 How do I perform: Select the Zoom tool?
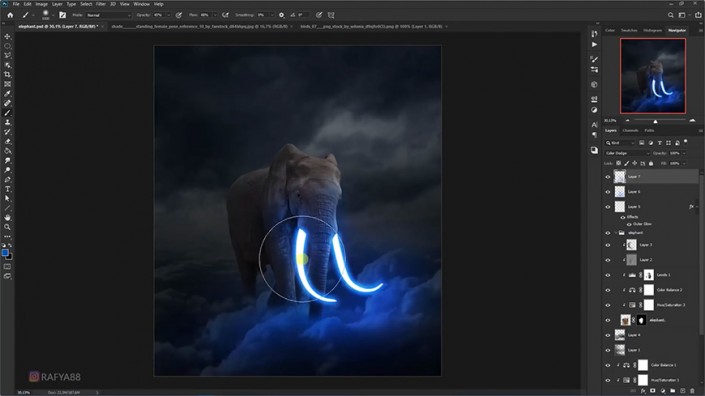pos(7,227)
